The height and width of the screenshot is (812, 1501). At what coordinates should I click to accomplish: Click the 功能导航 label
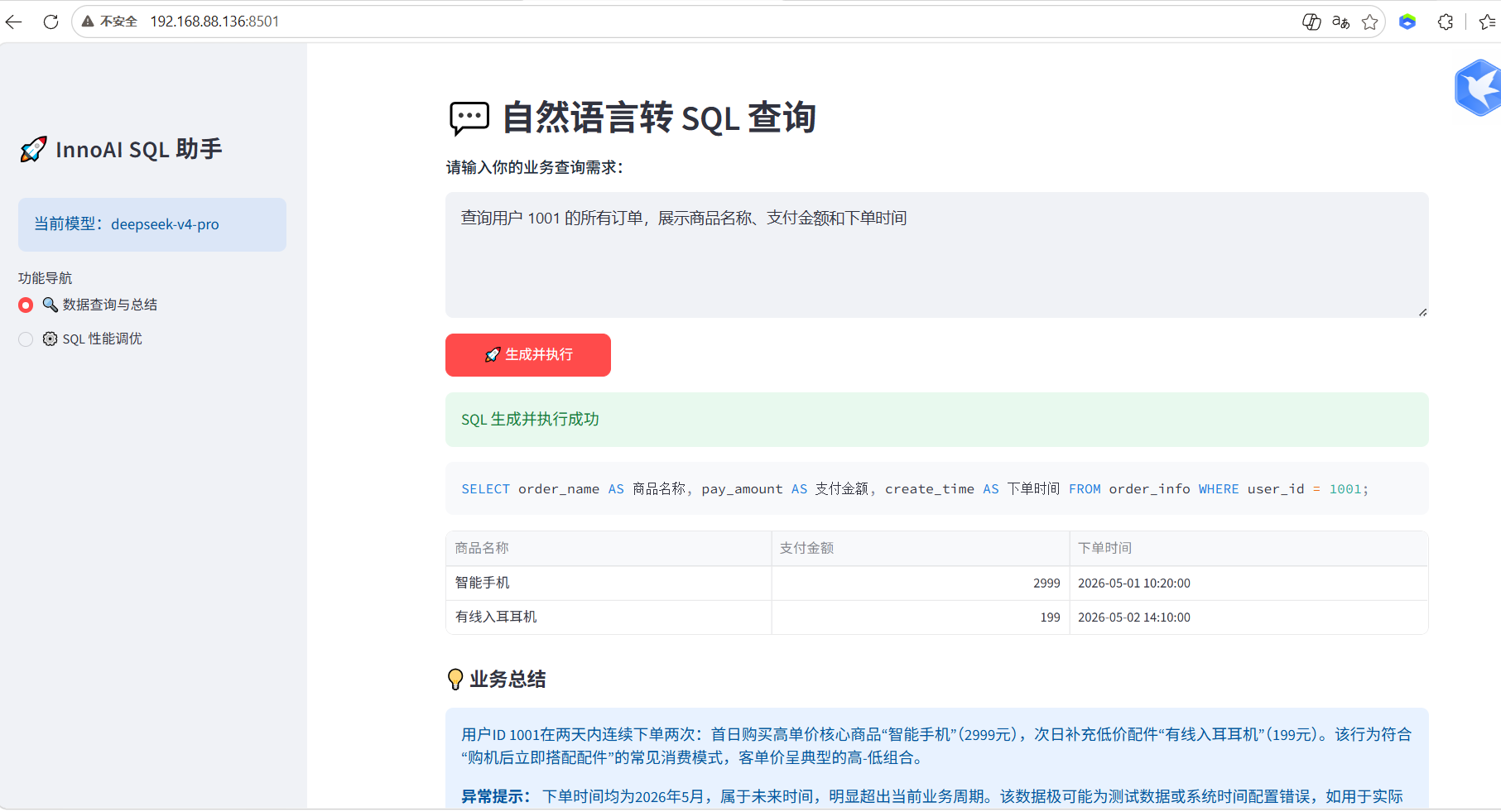[46, 278]
